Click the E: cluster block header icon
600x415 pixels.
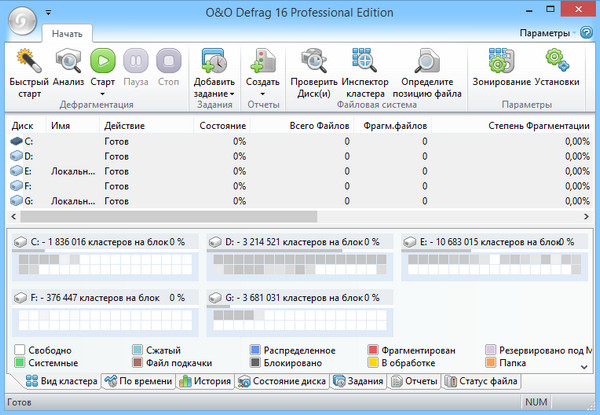point(410,242)
